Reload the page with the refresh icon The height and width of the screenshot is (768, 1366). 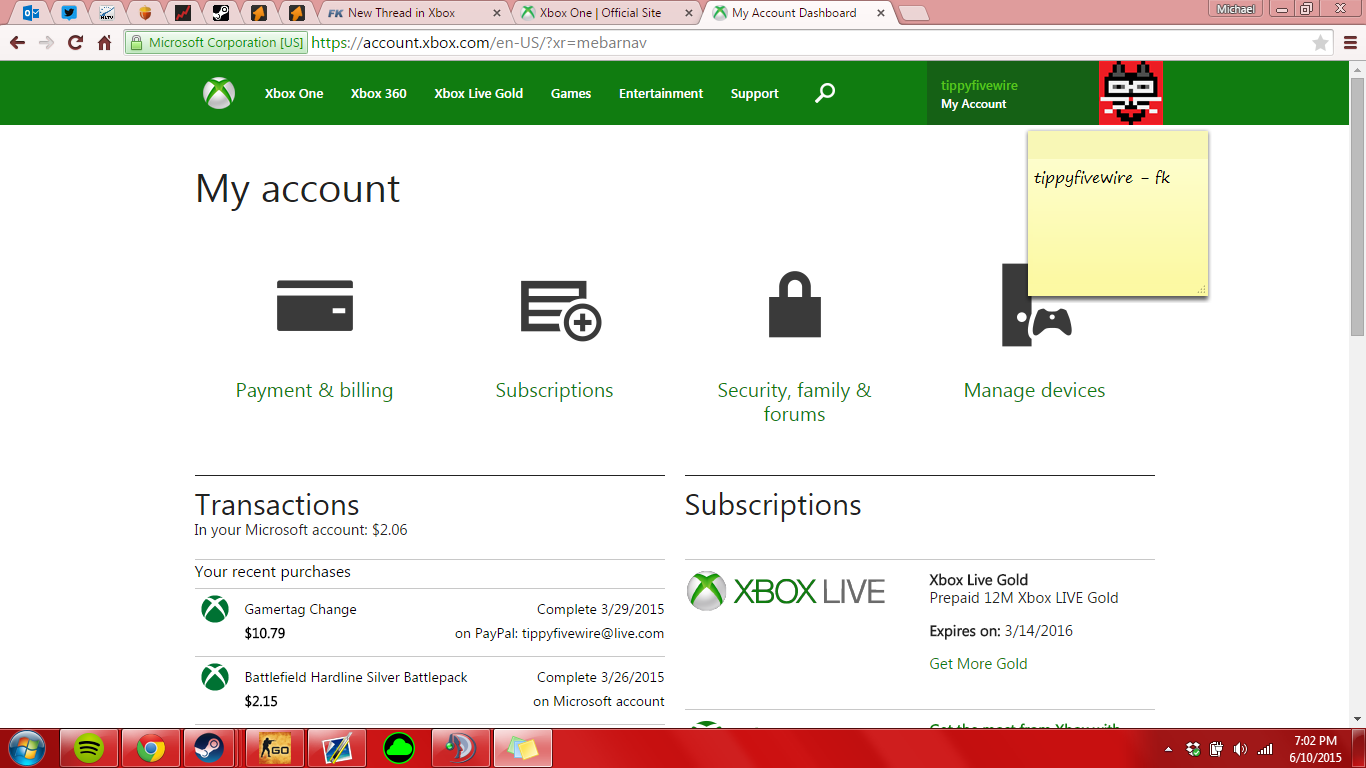pos(75,43)
